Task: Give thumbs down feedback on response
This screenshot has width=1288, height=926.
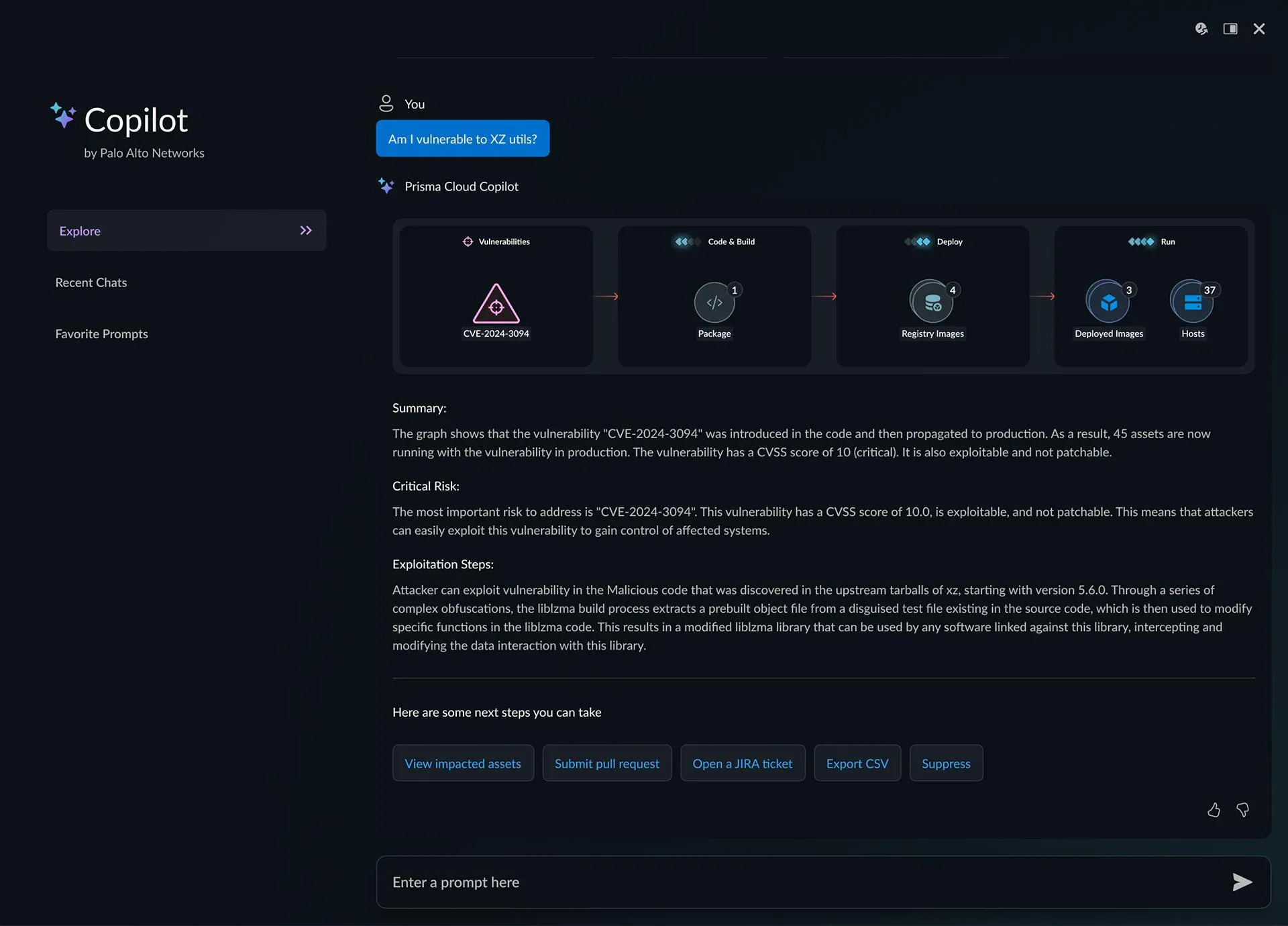Action: coord(1242,810)
